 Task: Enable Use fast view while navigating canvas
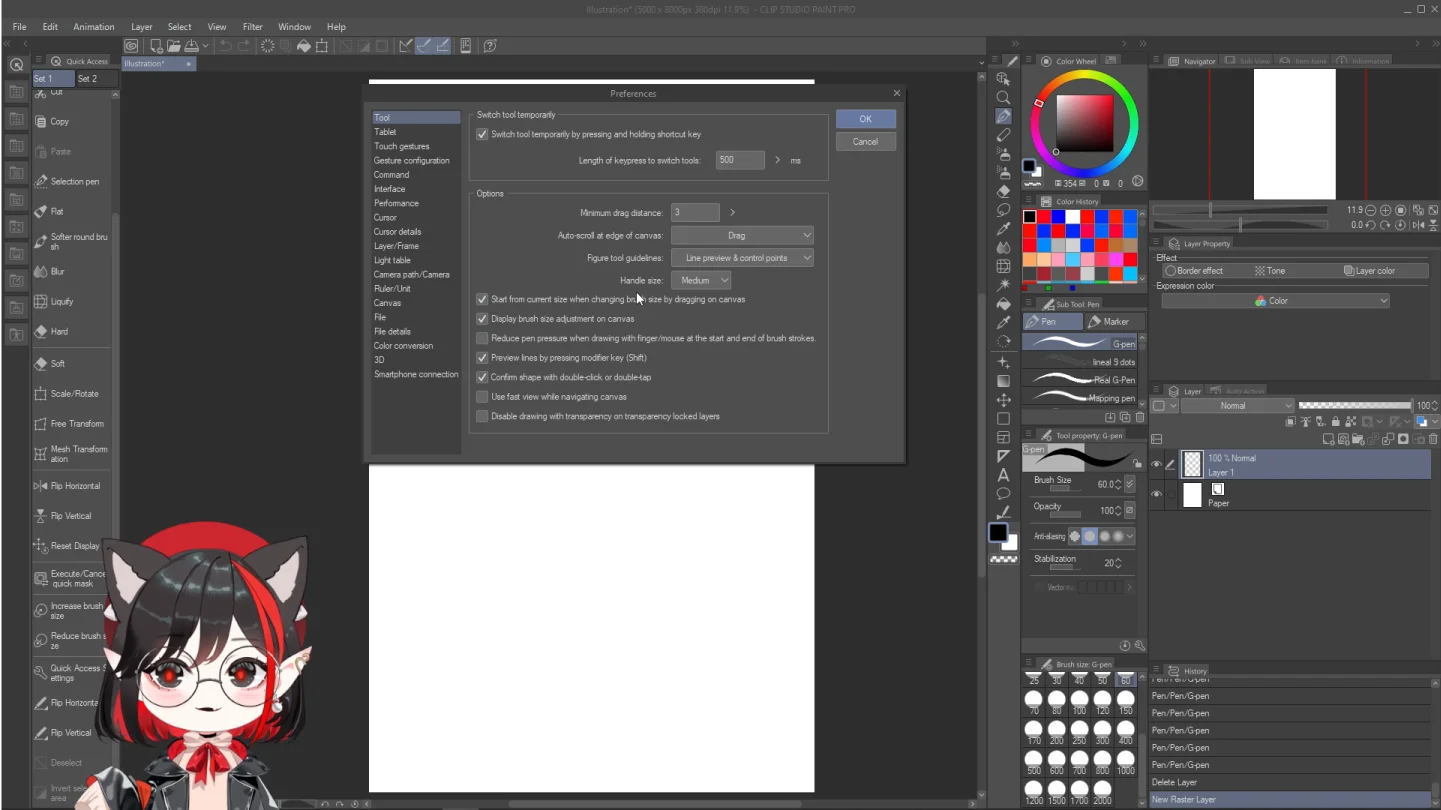482,397
